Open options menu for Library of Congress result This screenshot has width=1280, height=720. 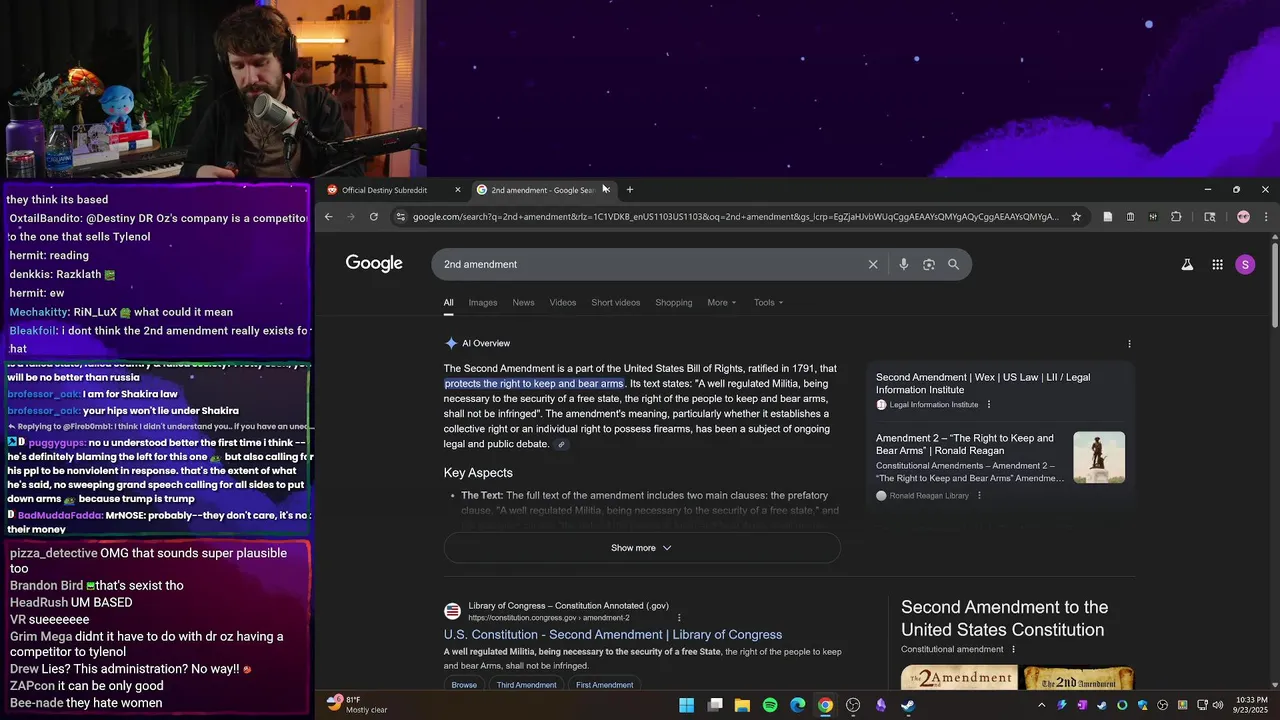pyautogui.click(x=679, y=618)
